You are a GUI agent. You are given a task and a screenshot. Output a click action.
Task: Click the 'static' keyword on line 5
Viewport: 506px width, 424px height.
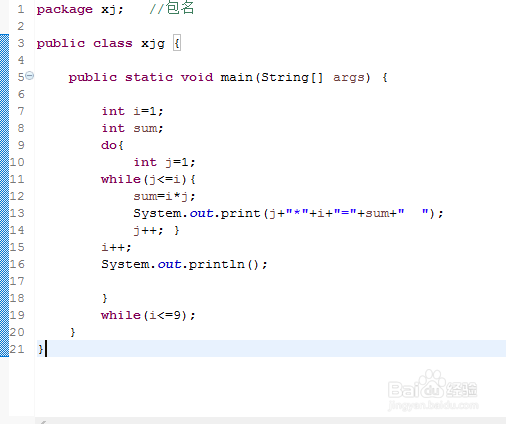coord(149,77)
